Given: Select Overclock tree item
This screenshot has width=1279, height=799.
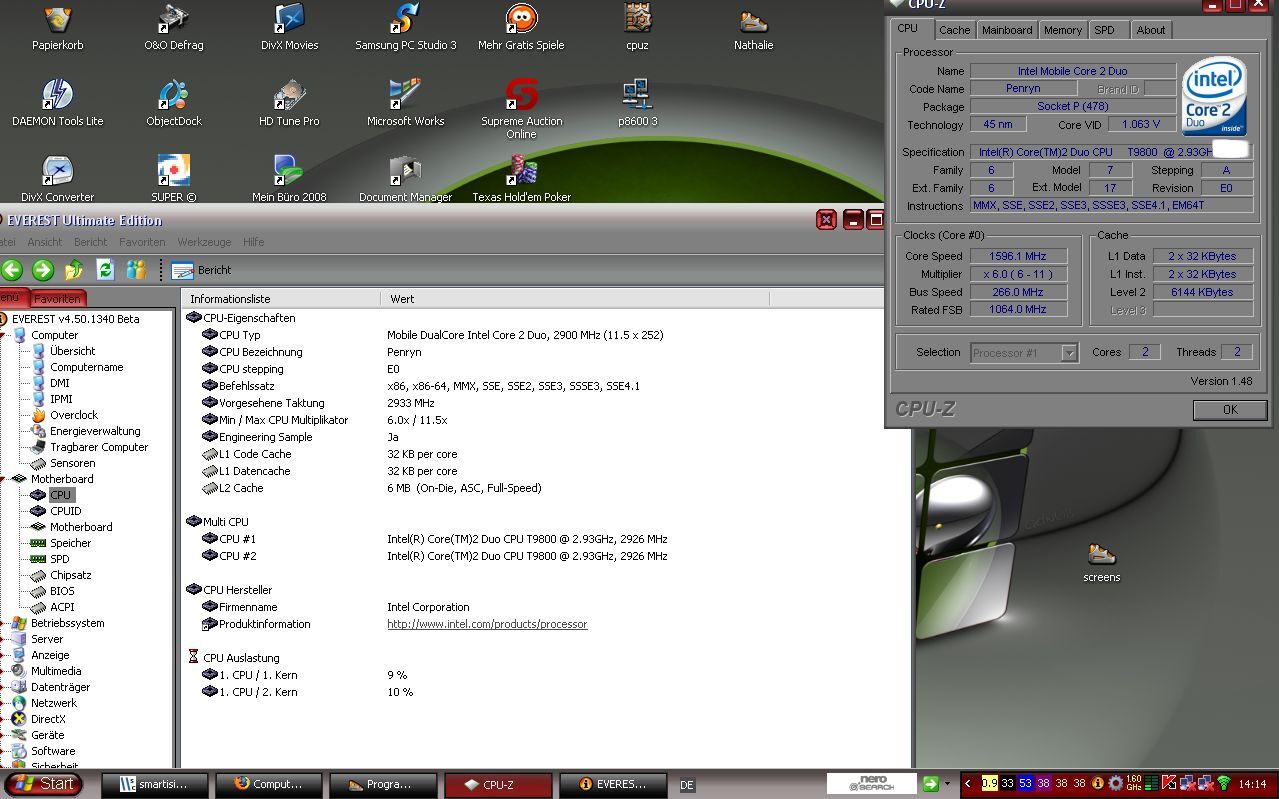Looking at the screenshot, I should pyautogui.click(x=74, y=415).
